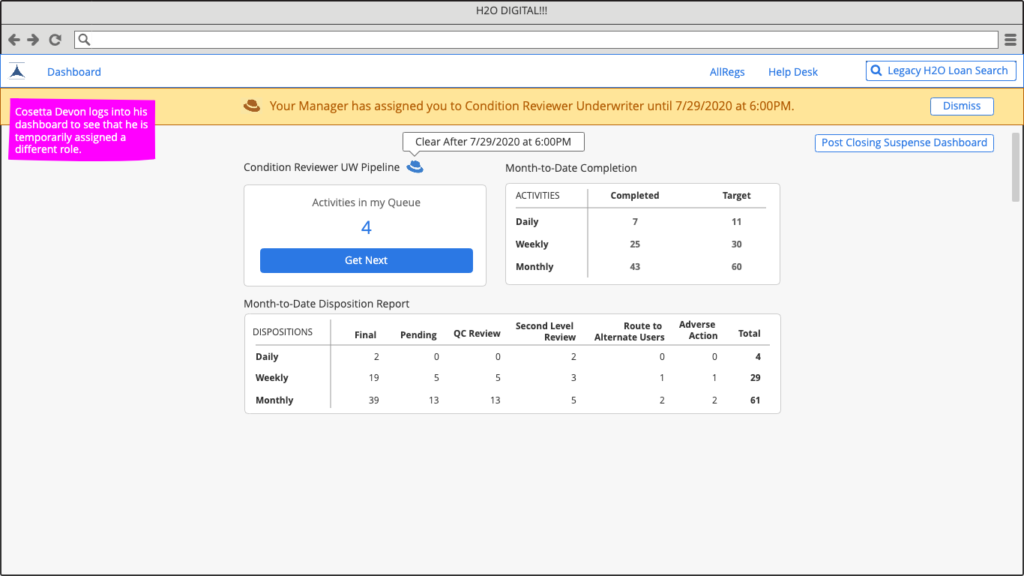Click the blue hat icon beside Condition Reviewer UW Pipeline
Screen dimensions: 1024x576
(415, 167)
